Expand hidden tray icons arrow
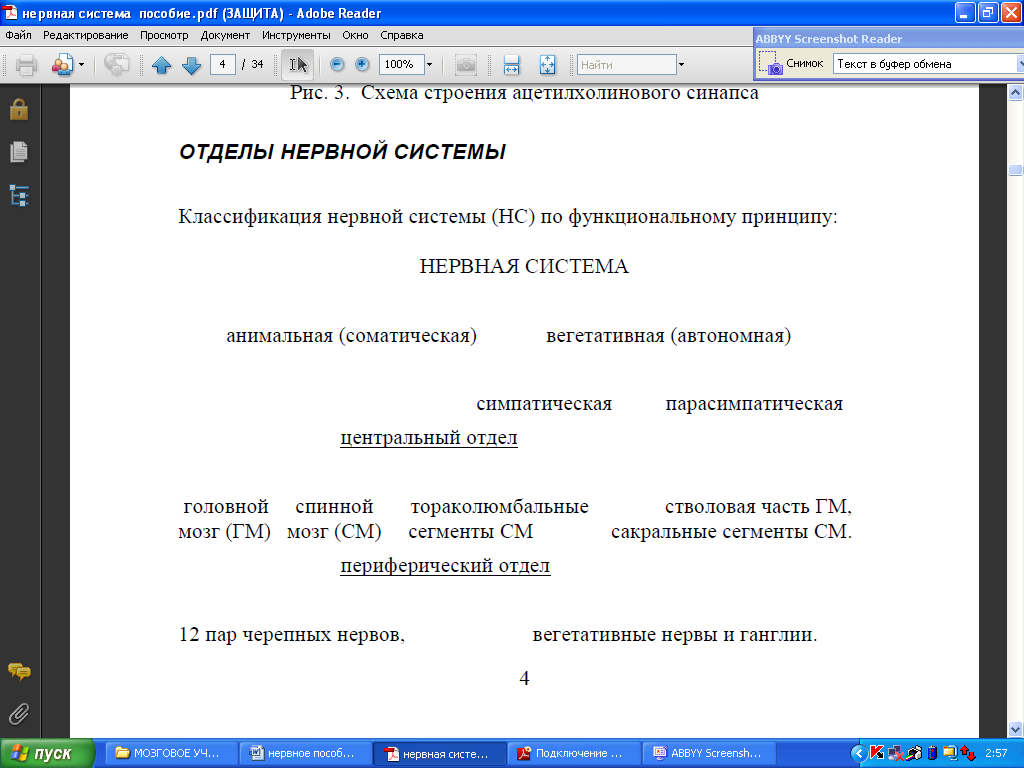Viewport: 1024px width, 768px height. click(x=858, y=753)
